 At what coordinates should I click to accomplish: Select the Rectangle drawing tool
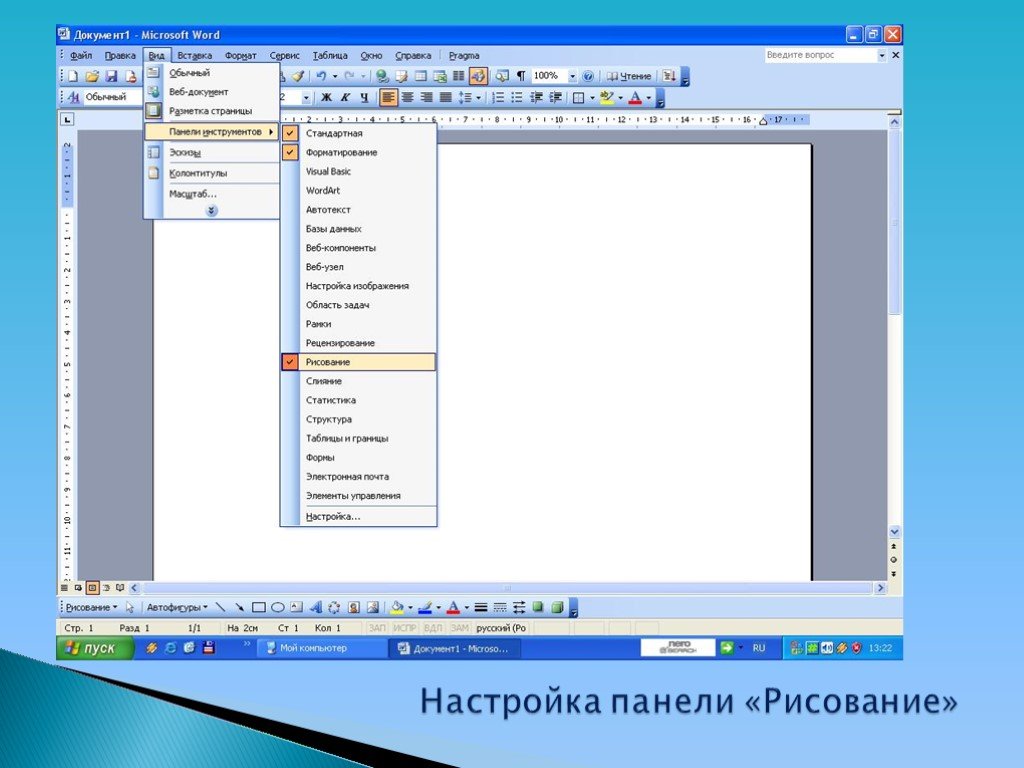click(259, 607)
